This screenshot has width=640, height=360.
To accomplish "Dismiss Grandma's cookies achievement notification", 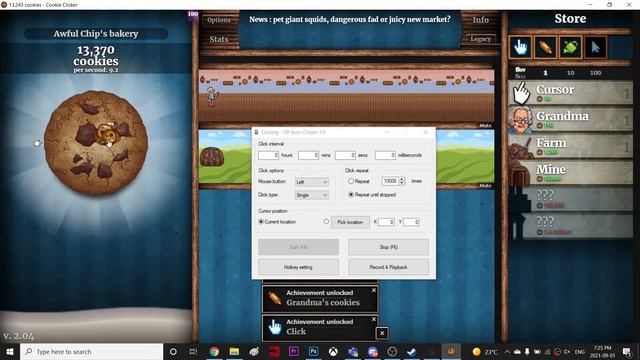I will pos(373,290).
